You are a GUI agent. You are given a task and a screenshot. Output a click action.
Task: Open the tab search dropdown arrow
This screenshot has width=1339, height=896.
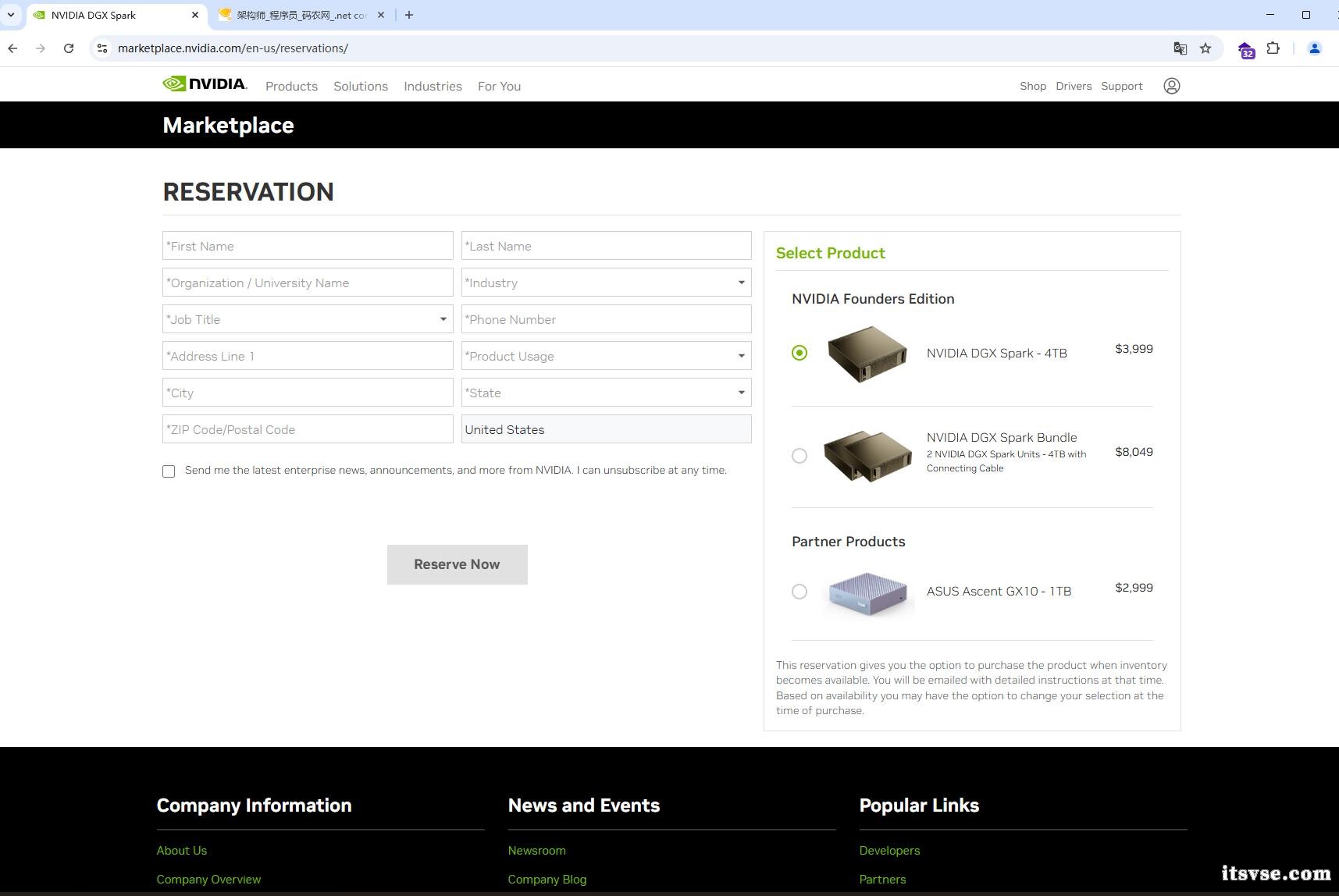tap(11, 15)
